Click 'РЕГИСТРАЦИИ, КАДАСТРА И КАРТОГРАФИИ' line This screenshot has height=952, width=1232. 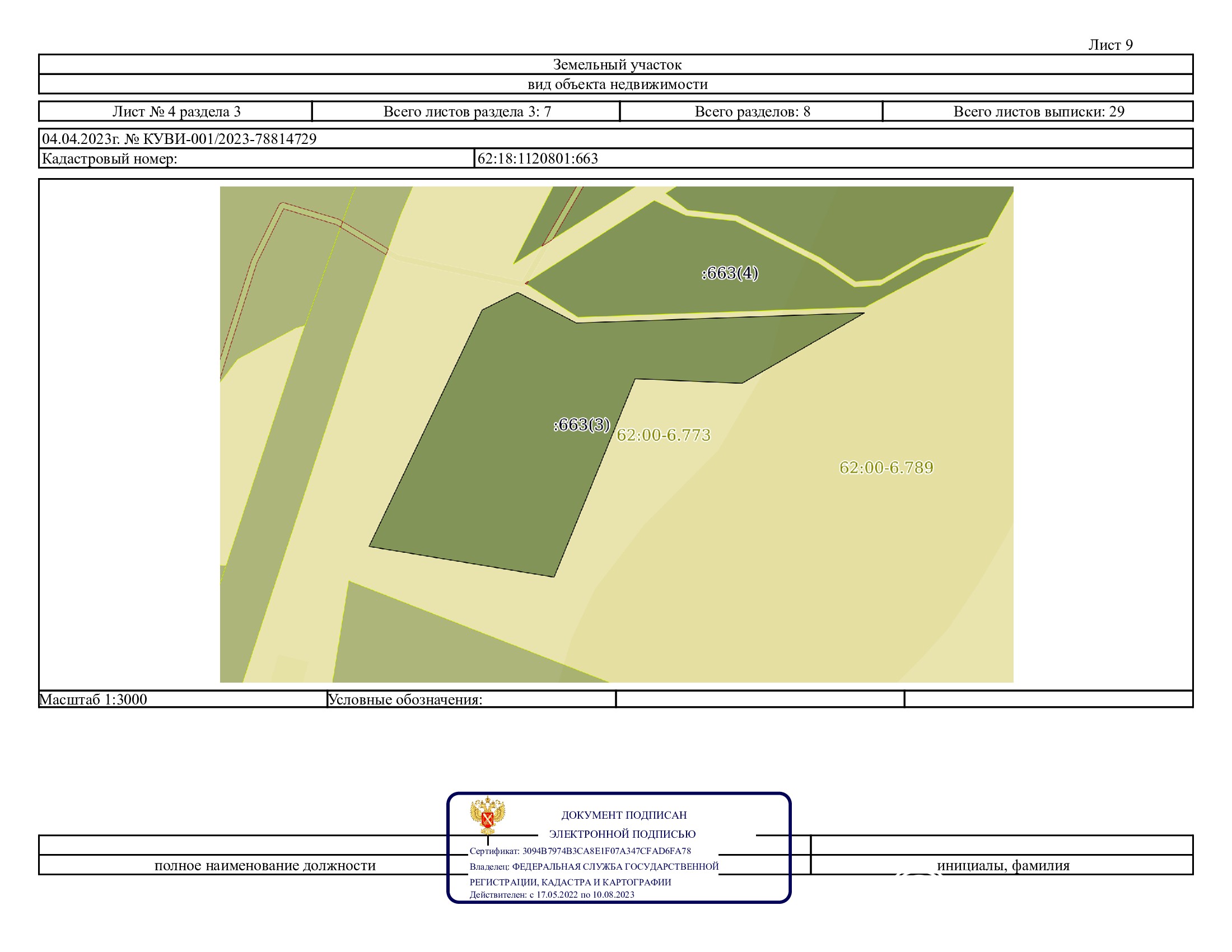coord(570,883)
